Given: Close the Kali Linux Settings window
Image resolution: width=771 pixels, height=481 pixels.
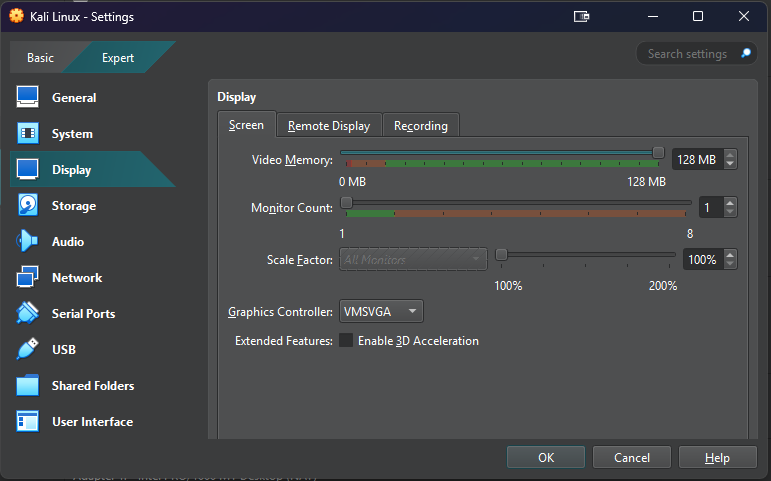Looking at the screenshot, I should [x=743, y=17].
